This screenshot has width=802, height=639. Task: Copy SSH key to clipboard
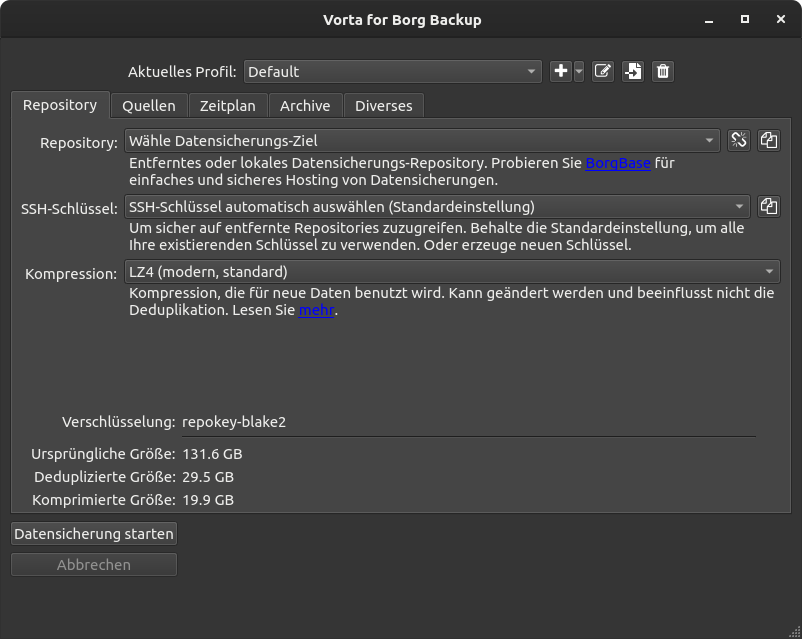[769, 207]
